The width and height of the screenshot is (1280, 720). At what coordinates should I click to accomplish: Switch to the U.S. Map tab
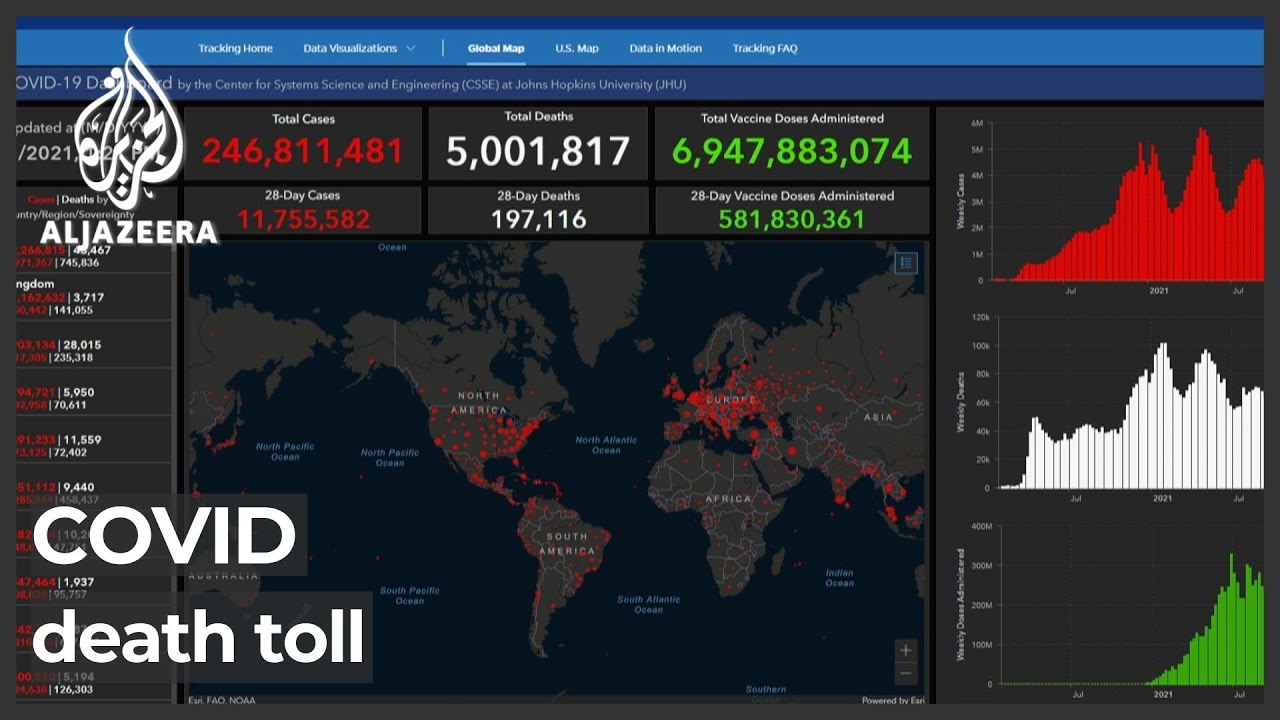point(577,48)
